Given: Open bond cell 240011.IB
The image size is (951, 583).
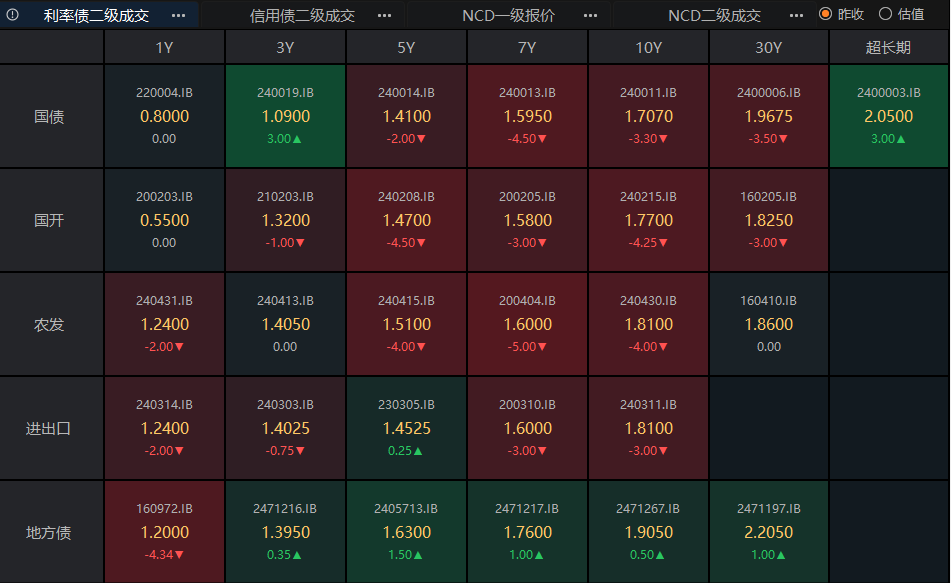Looking at the screenshot, I should [648, 116].
